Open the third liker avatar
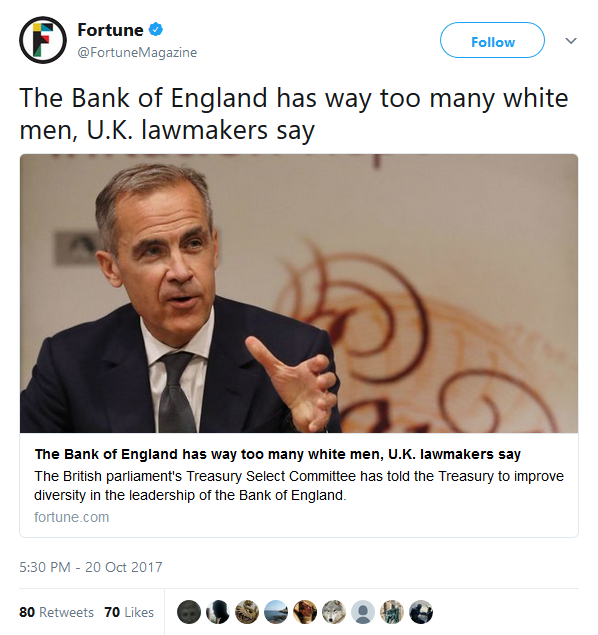The width and height of the screenshot is (598, 635). point(247,612)
